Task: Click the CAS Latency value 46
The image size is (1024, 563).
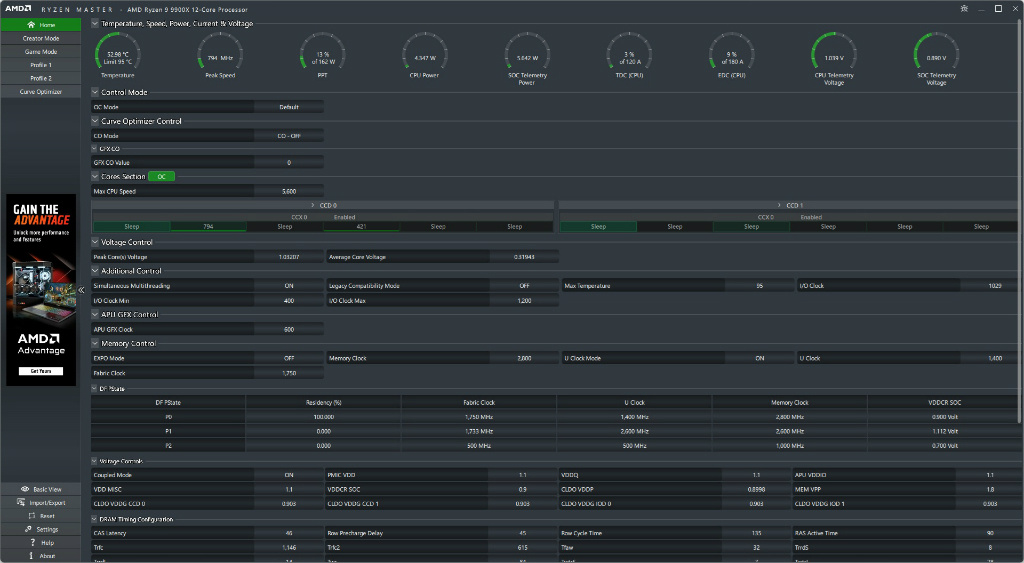Action: pyautogui.click(x=289, y=534)
